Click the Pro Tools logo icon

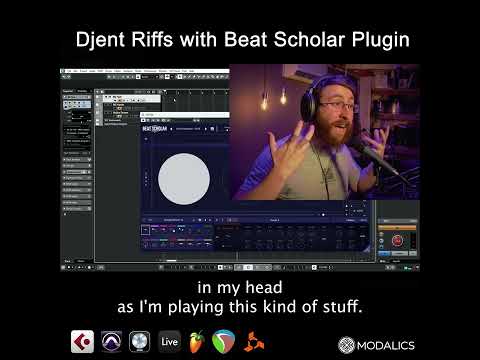(x=111, y=342)
